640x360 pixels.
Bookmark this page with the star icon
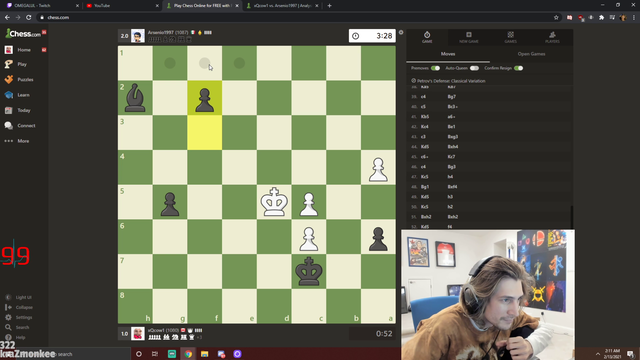pos(556,17)
